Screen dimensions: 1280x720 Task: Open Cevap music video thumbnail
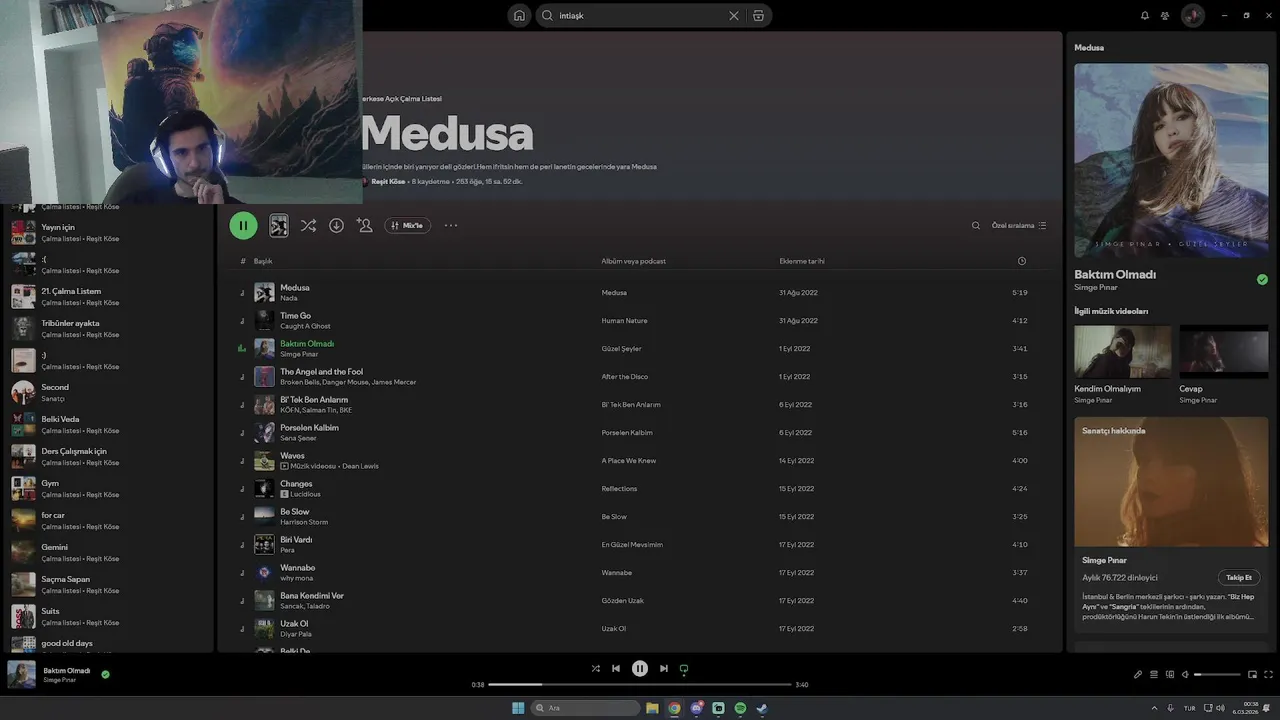tap(1224, 351)
